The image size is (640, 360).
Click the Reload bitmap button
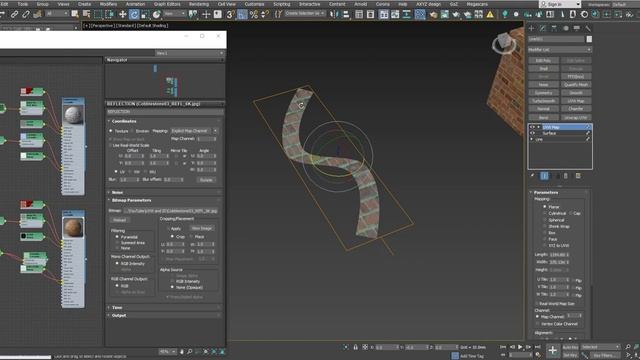[x=120, y=220]
